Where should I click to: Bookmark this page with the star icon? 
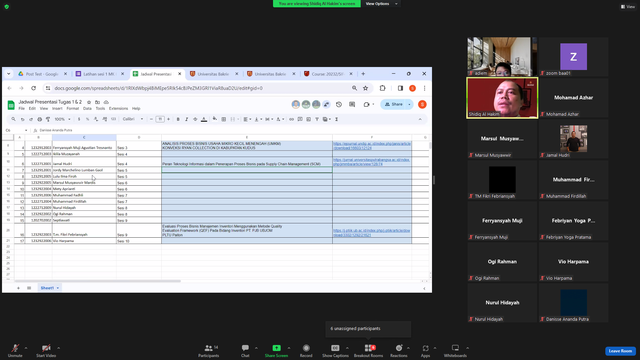(x=365, y=88)
